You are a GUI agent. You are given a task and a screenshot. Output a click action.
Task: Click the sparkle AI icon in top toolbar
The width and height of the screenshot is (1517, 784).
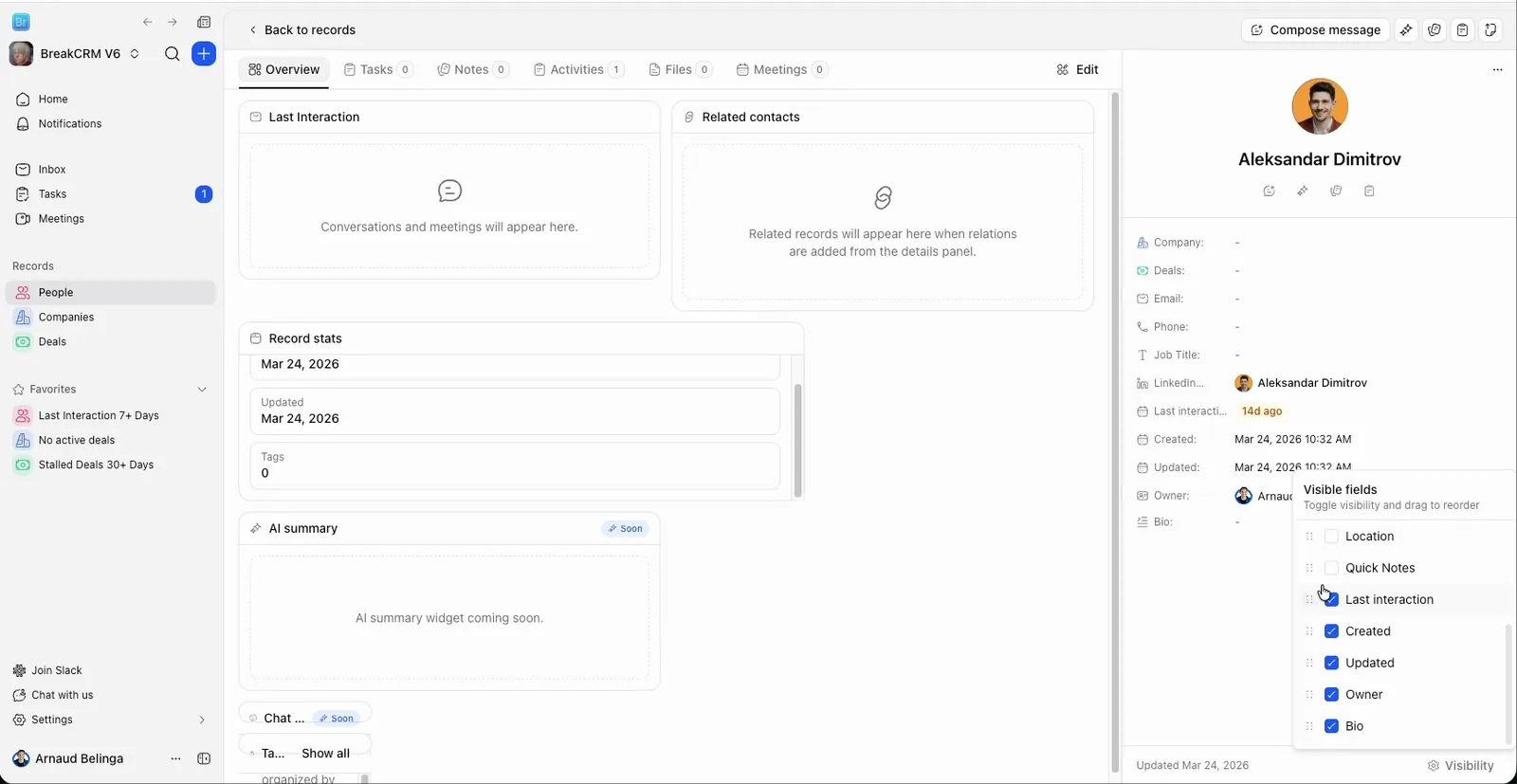1406,30
